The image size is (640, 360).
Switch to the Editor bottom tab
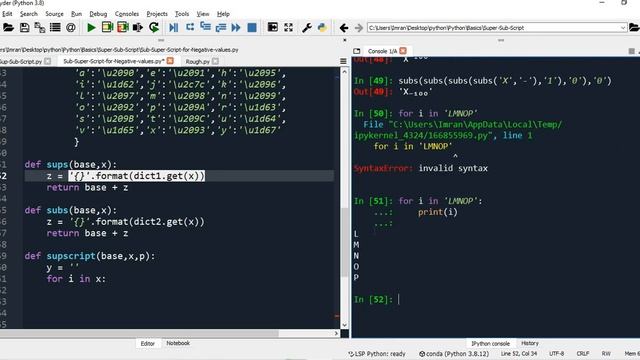point(147,344)
